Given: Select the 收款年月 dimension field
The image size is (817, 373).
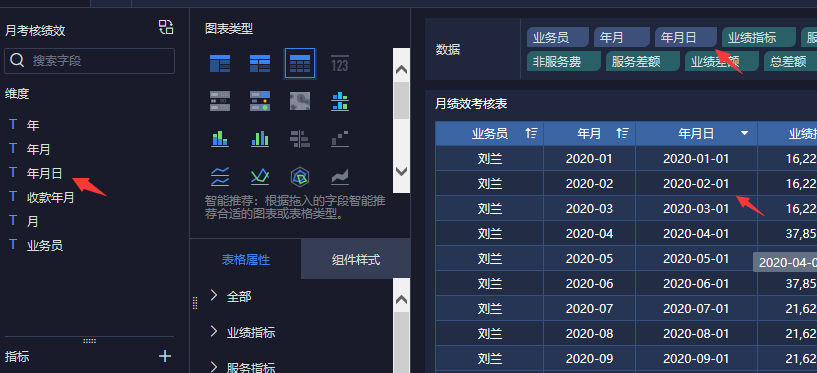Looking at the screenshot, I should [51, 197].
